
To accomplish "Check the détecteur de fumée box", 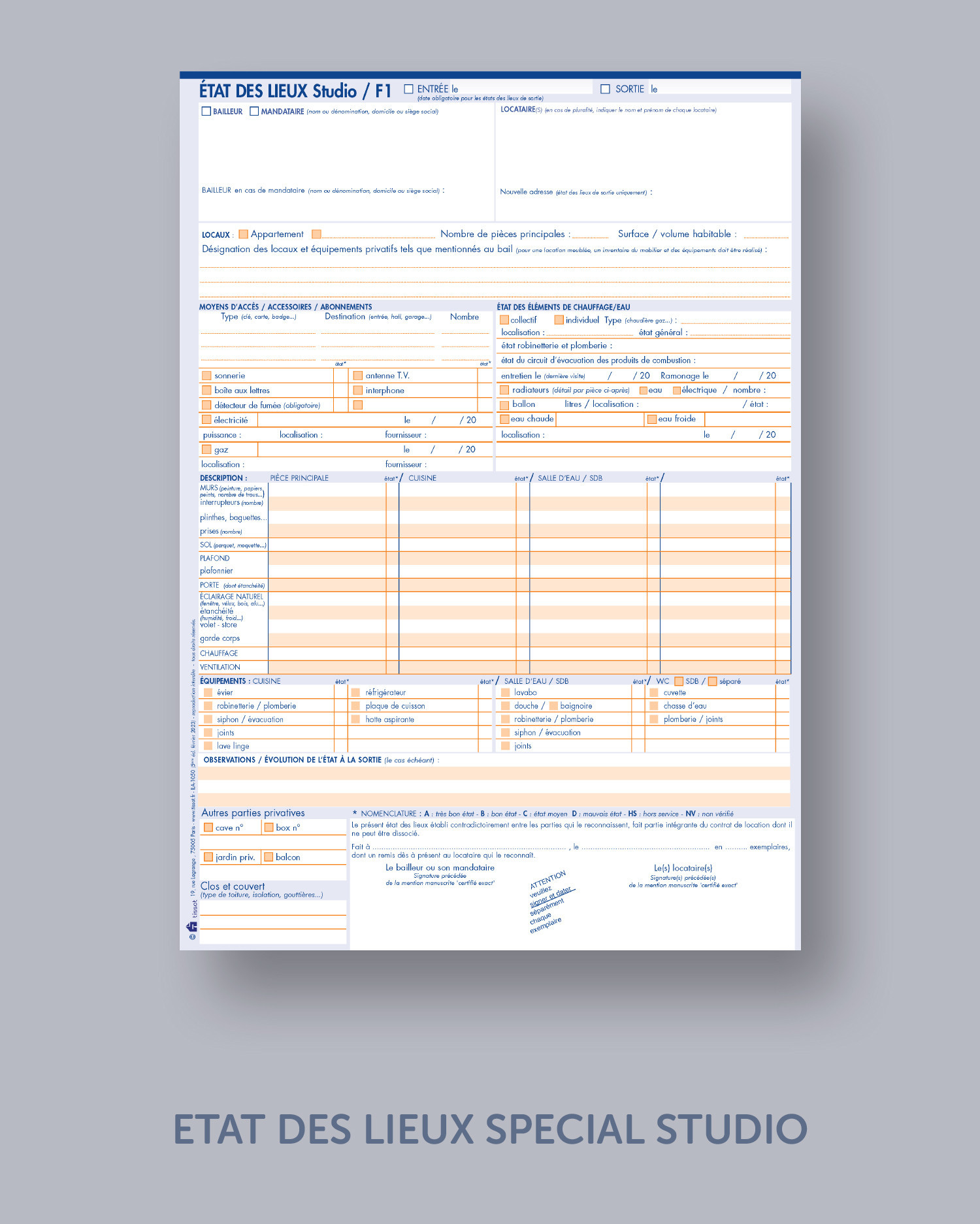I will click(x=206, y=405).
